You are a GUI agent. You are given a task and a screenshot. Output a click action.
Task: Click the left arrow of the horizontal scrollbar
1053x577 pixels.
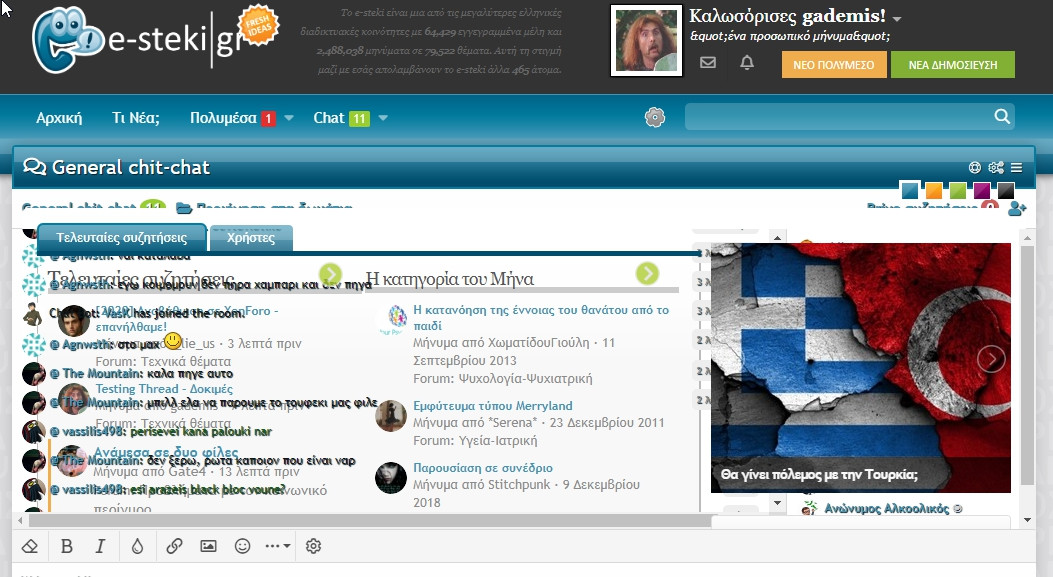(x=20, y=520)
